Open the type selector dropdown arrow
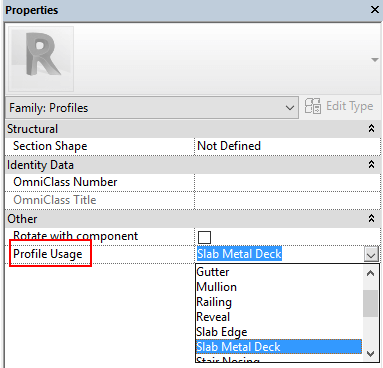 (x=375, y=60)
